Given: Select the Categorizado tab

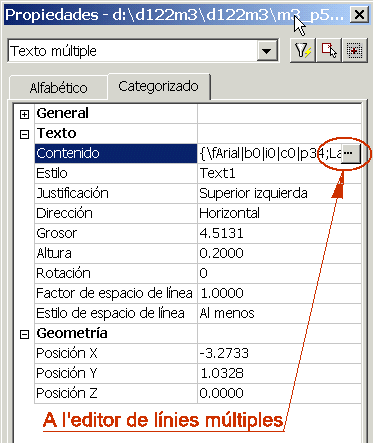Looking at the screenshot, I should coord(159,86).
